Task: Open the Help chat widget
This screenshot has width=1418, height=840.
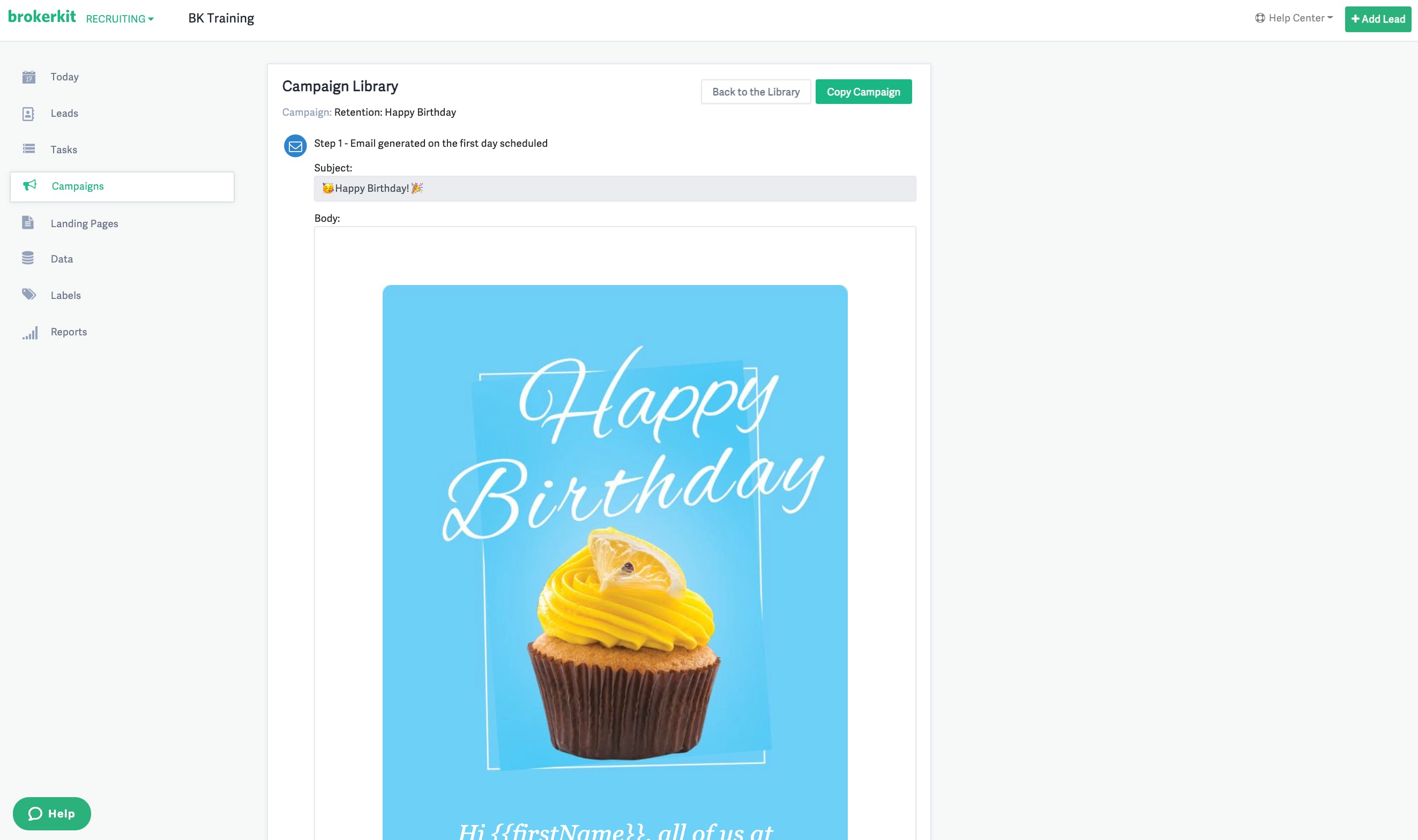Action: pos(51,813)
